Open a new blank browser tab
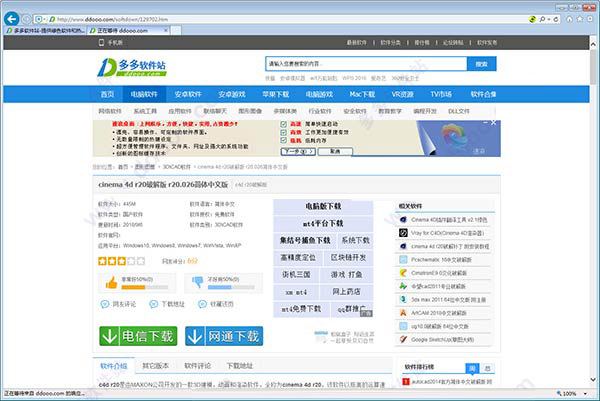600x401 pixels. (x=176, y=30)
